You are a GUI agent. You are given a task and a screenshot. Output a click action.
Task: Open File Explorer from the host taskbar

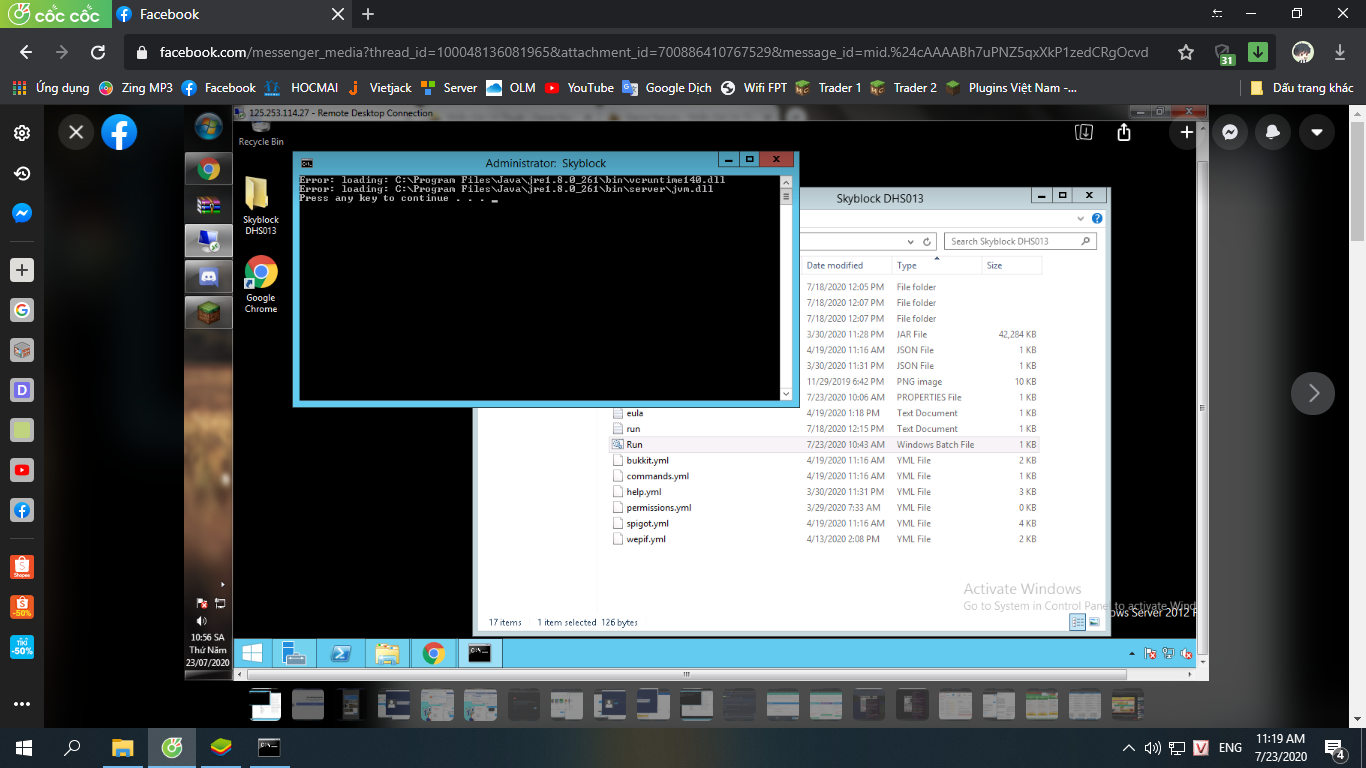tap(122, 747)
